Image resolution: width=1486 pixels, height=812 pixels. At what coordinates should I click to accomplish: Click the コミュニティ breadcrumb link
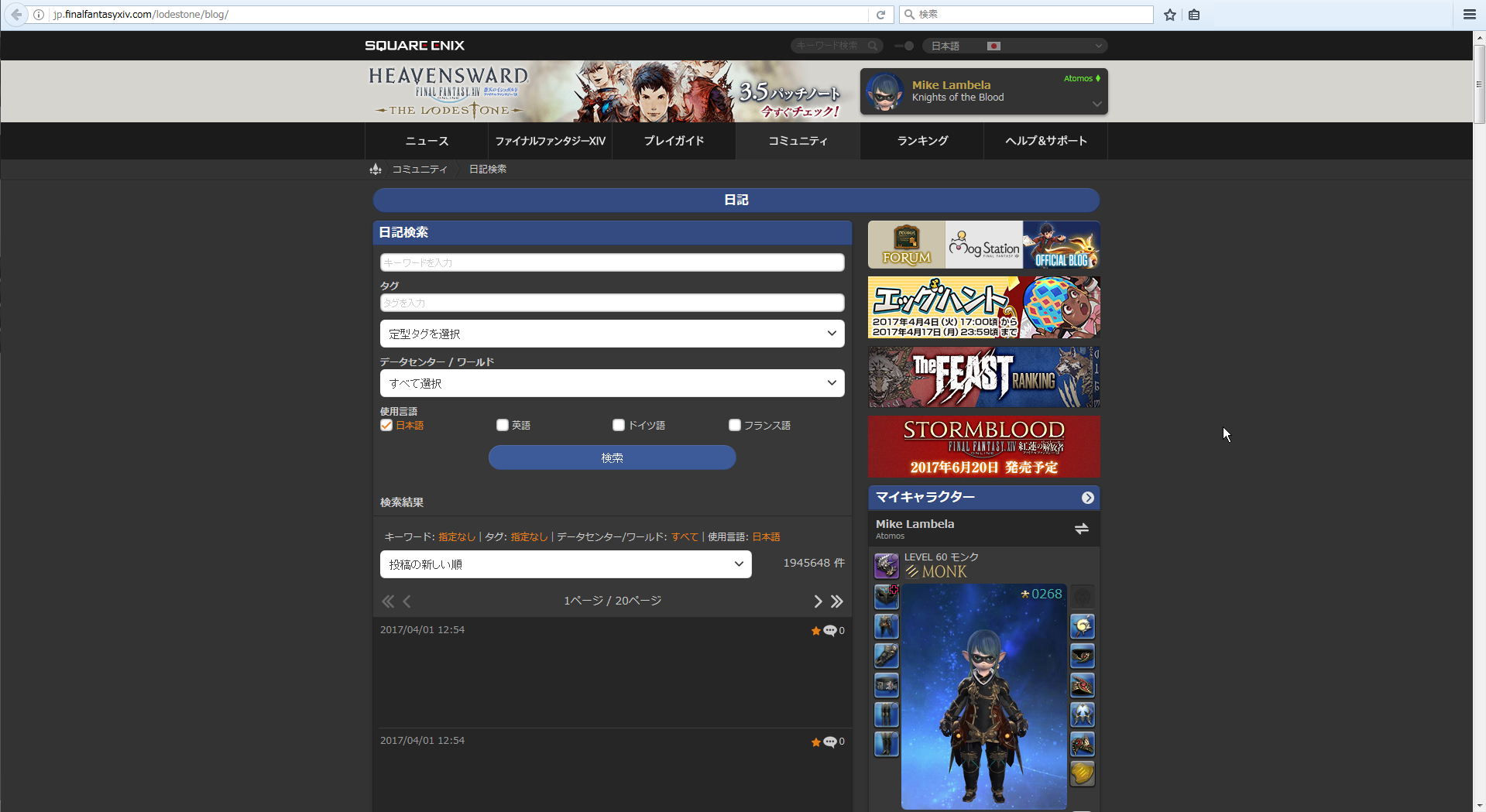pos(420,169)
